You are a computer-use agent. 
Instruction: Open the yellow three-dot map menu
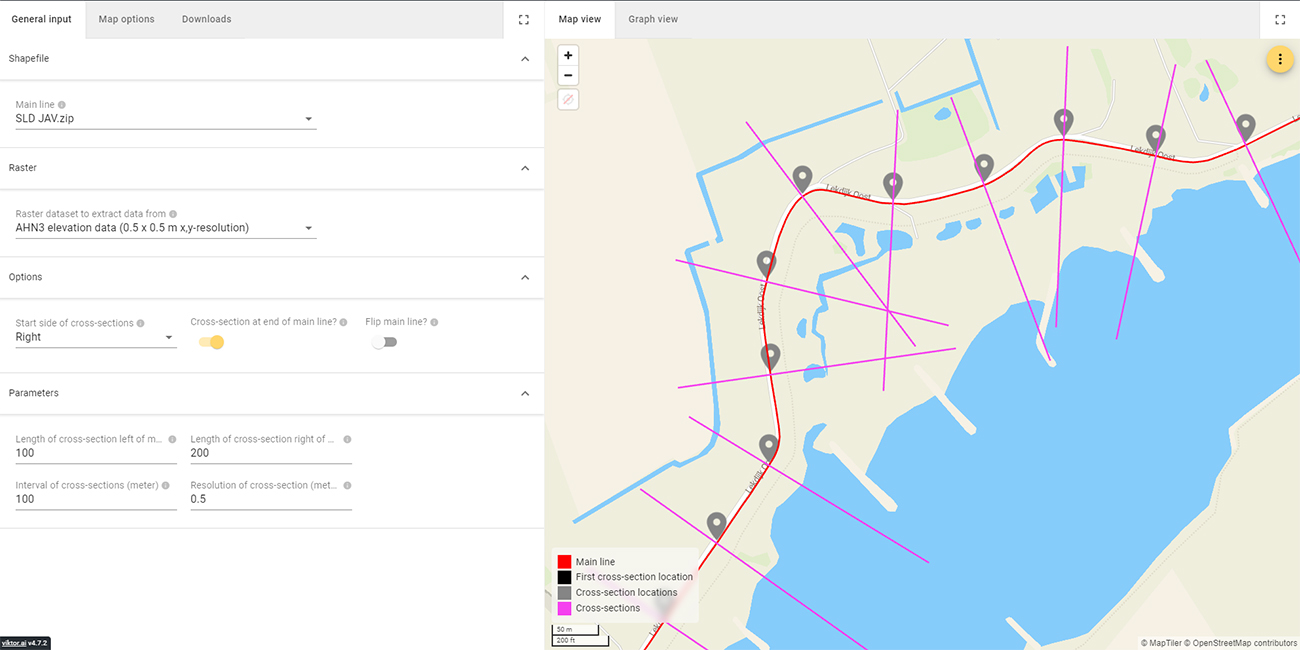(1280, 59)
